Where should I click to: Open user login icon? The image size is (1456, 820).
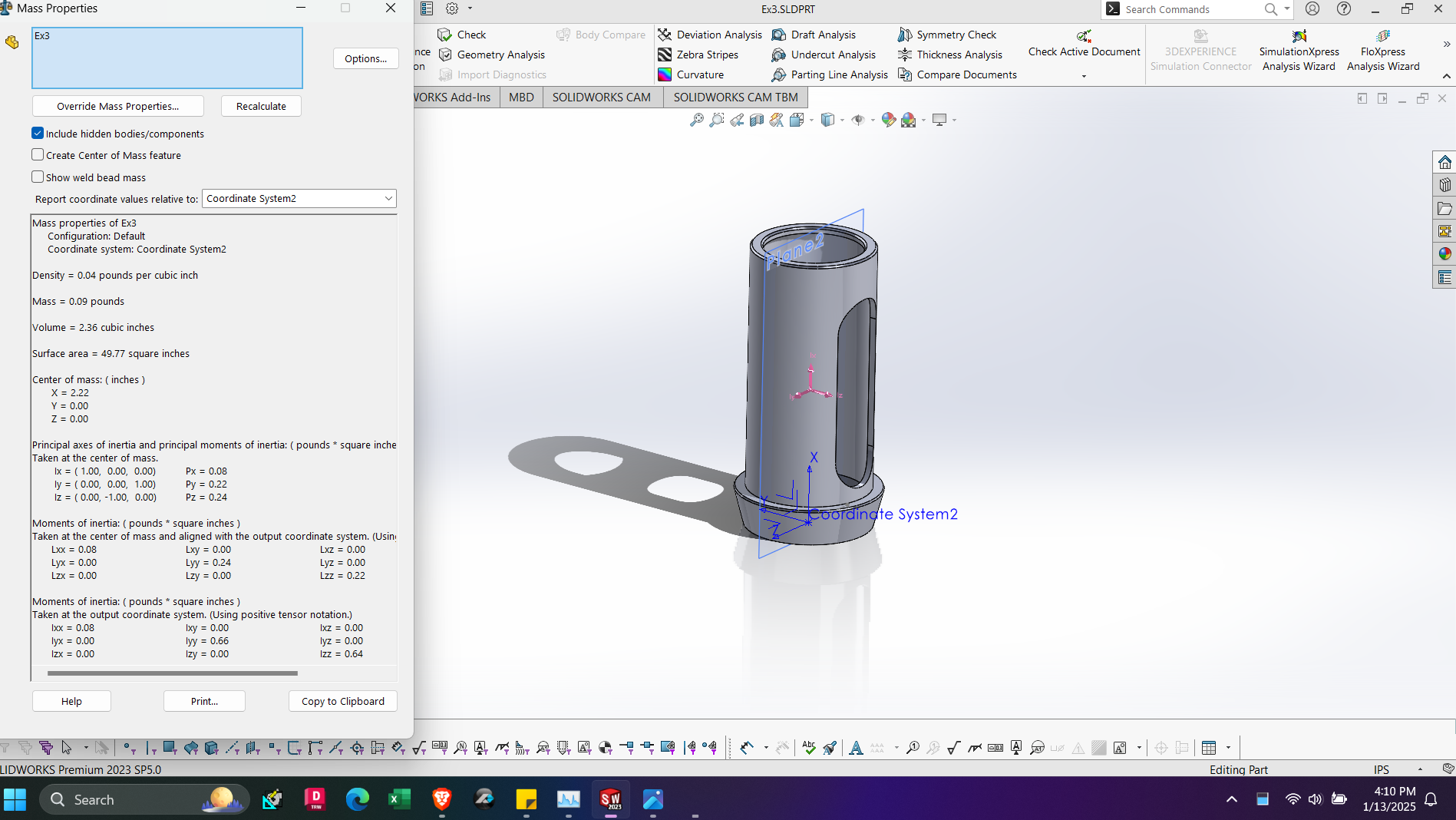pos(1312,8)
